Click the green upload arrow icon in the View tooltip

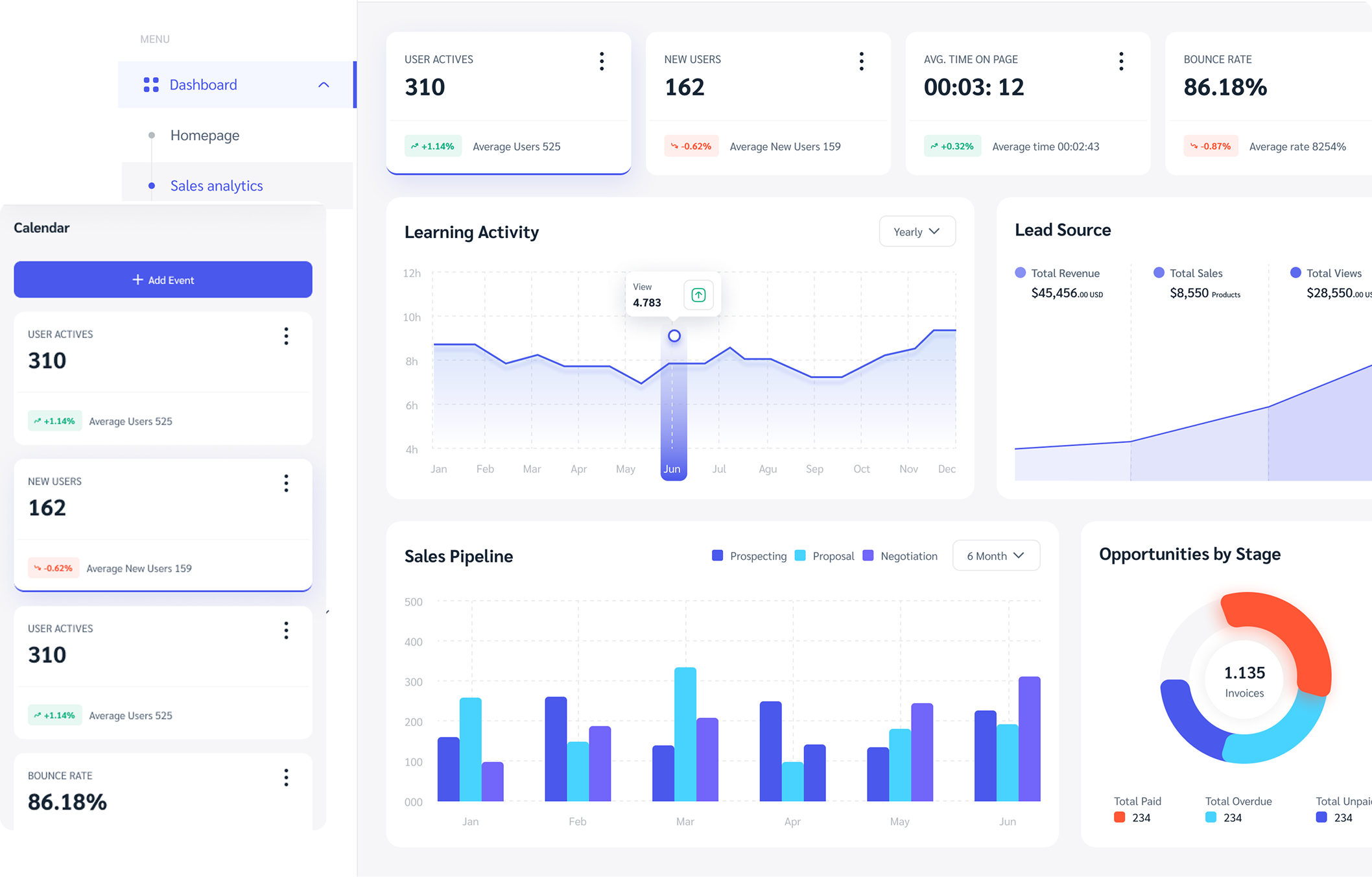point(698,295)
